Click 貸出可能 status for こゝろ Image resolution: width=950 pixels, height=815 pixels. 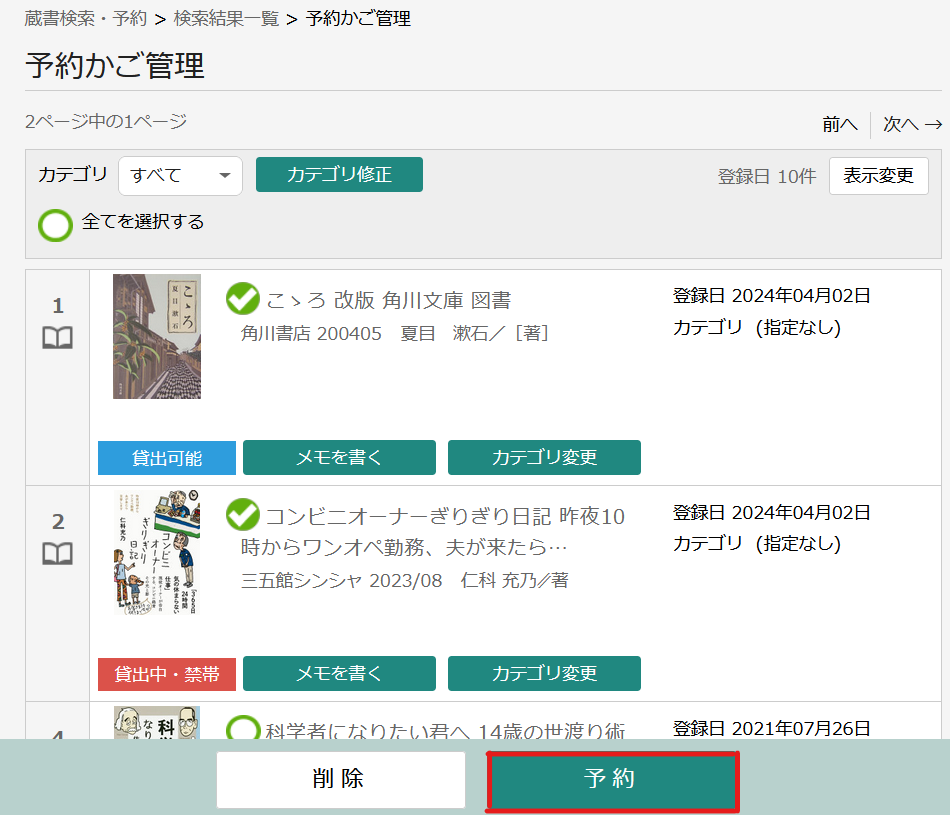tap(167, 458)
